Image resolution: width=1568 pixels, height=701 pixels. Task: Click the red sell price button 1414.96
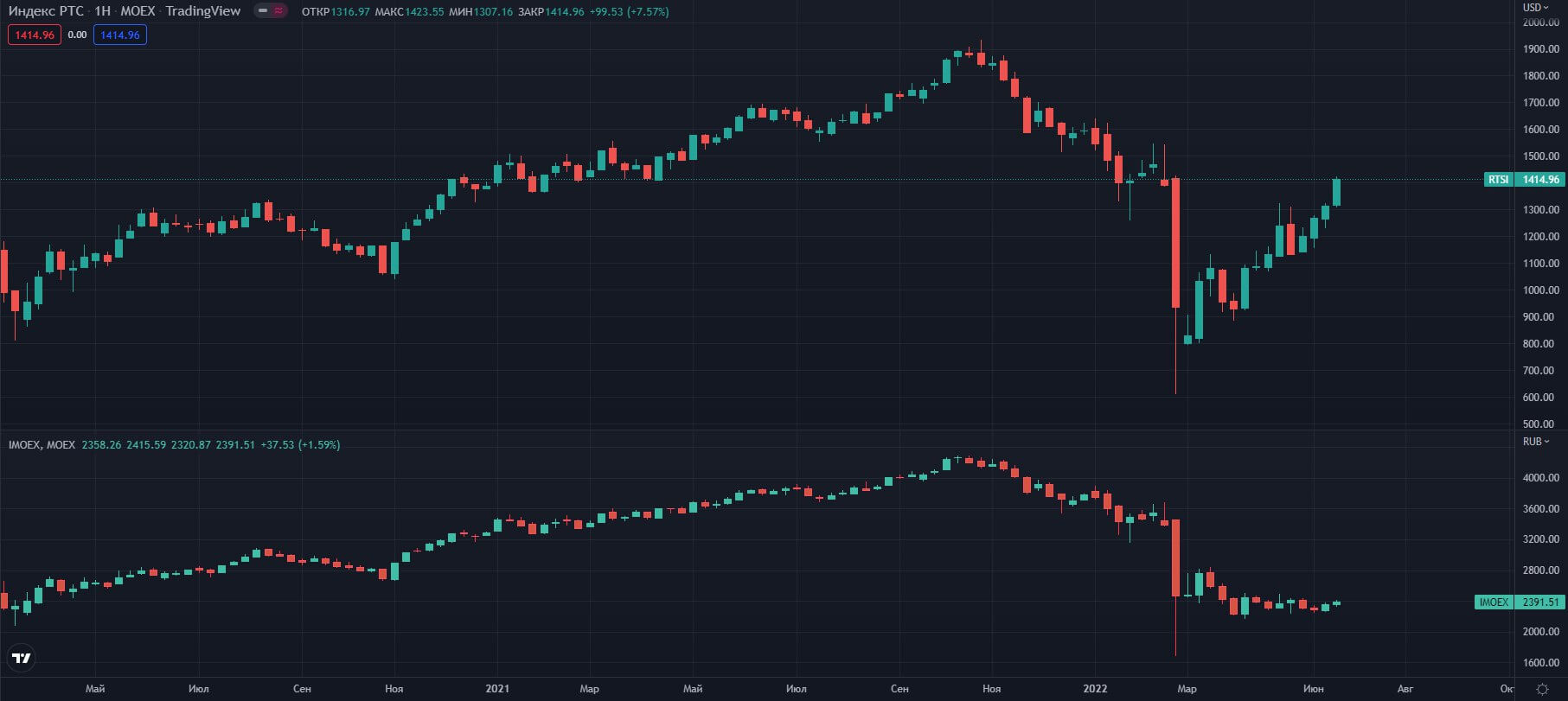pyautogui.click(x=35, y=35)
